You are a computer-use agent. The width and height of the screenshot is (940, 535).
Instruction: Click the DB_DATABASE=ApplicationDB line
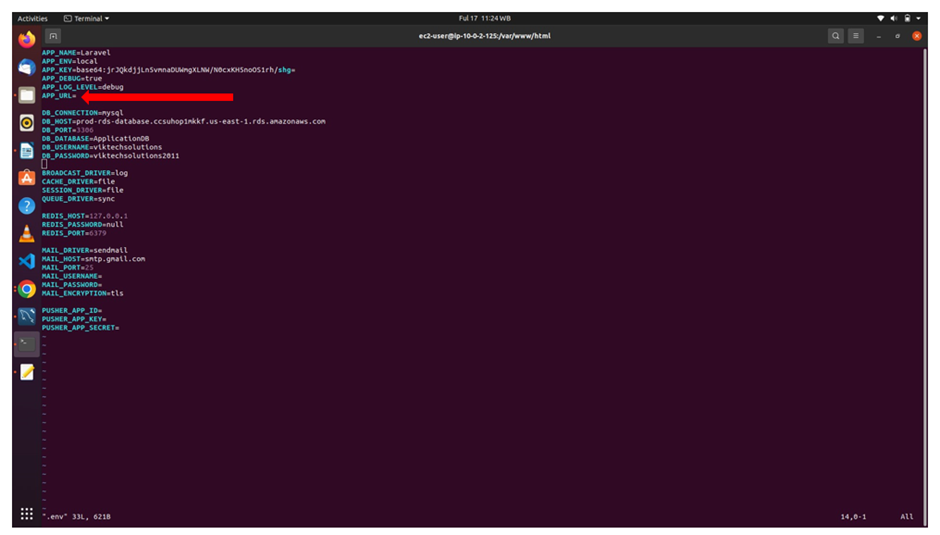(95, 139)
